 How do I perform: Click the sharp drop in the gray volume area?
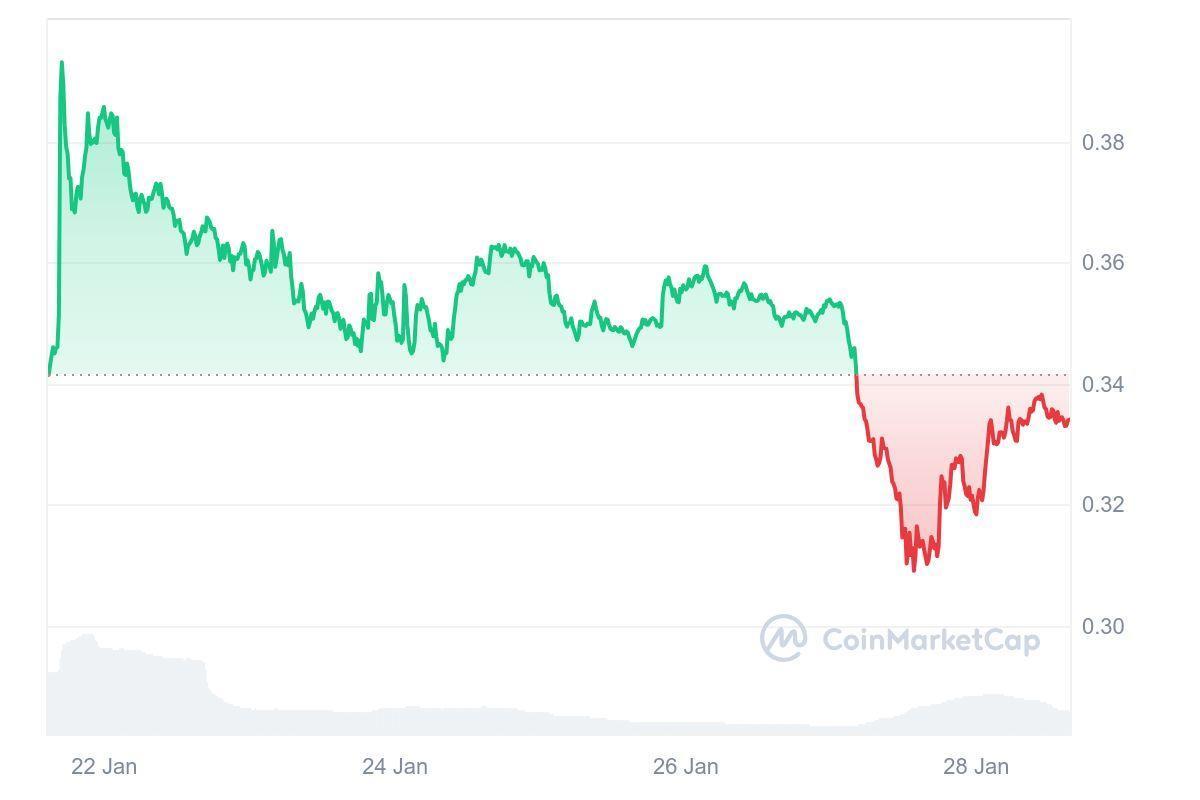(x=207, y=680)
